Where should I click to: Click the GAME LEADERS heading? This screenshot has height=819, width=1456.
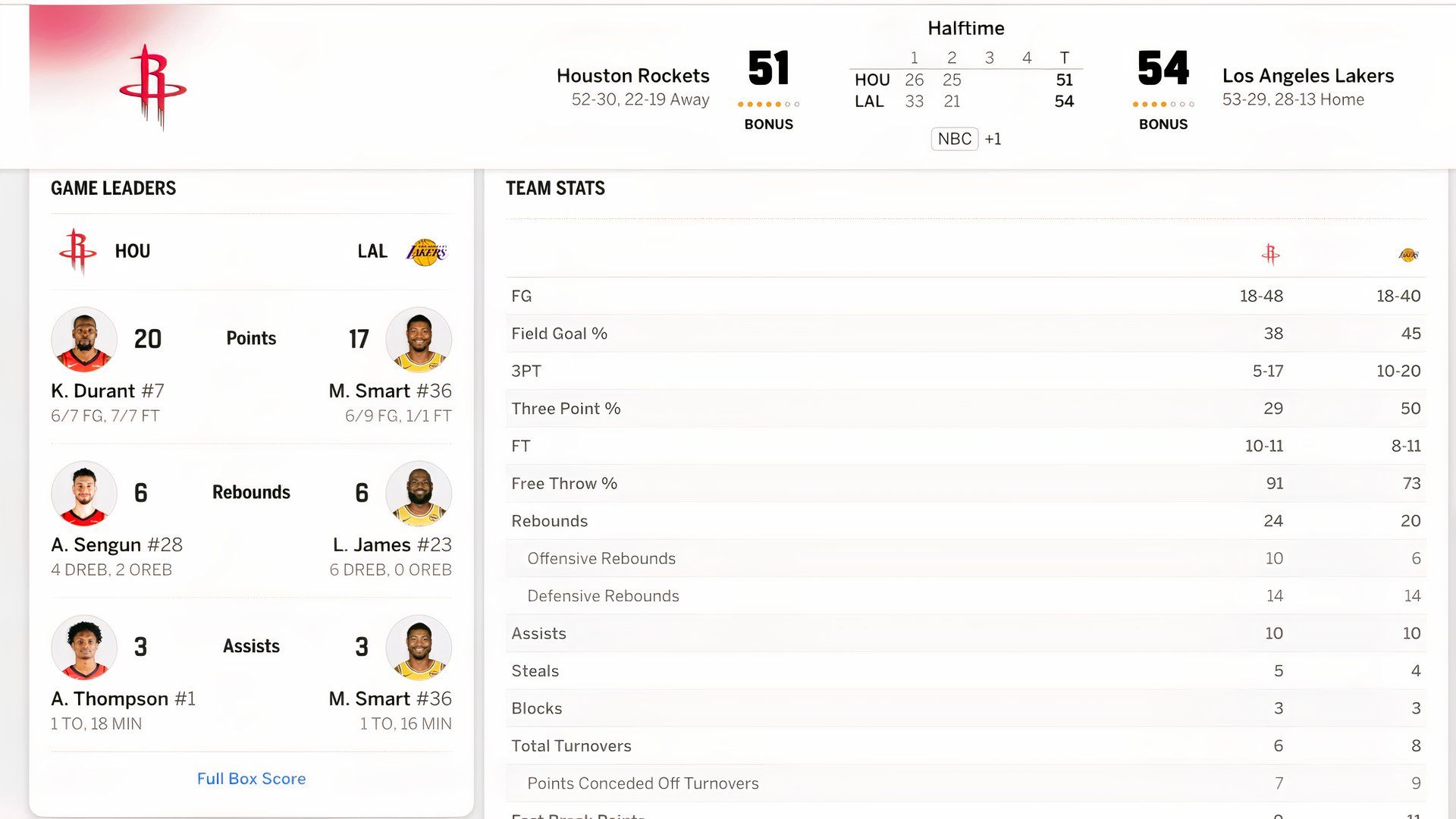tap(113, 188)
